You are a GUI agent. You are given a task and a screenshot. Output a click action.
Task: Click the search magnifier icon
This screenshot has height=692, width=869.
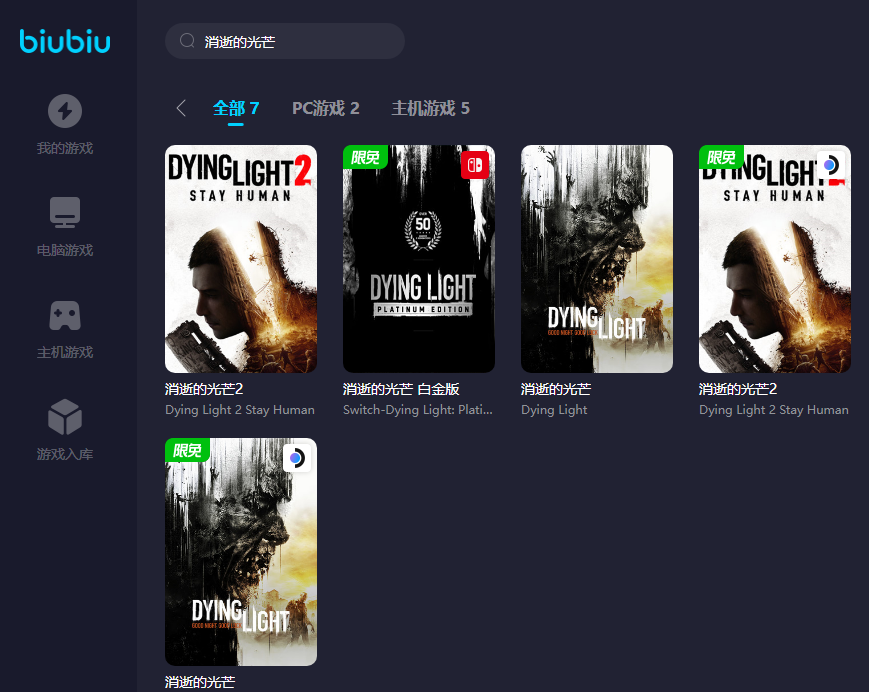[x=187, y=41]
